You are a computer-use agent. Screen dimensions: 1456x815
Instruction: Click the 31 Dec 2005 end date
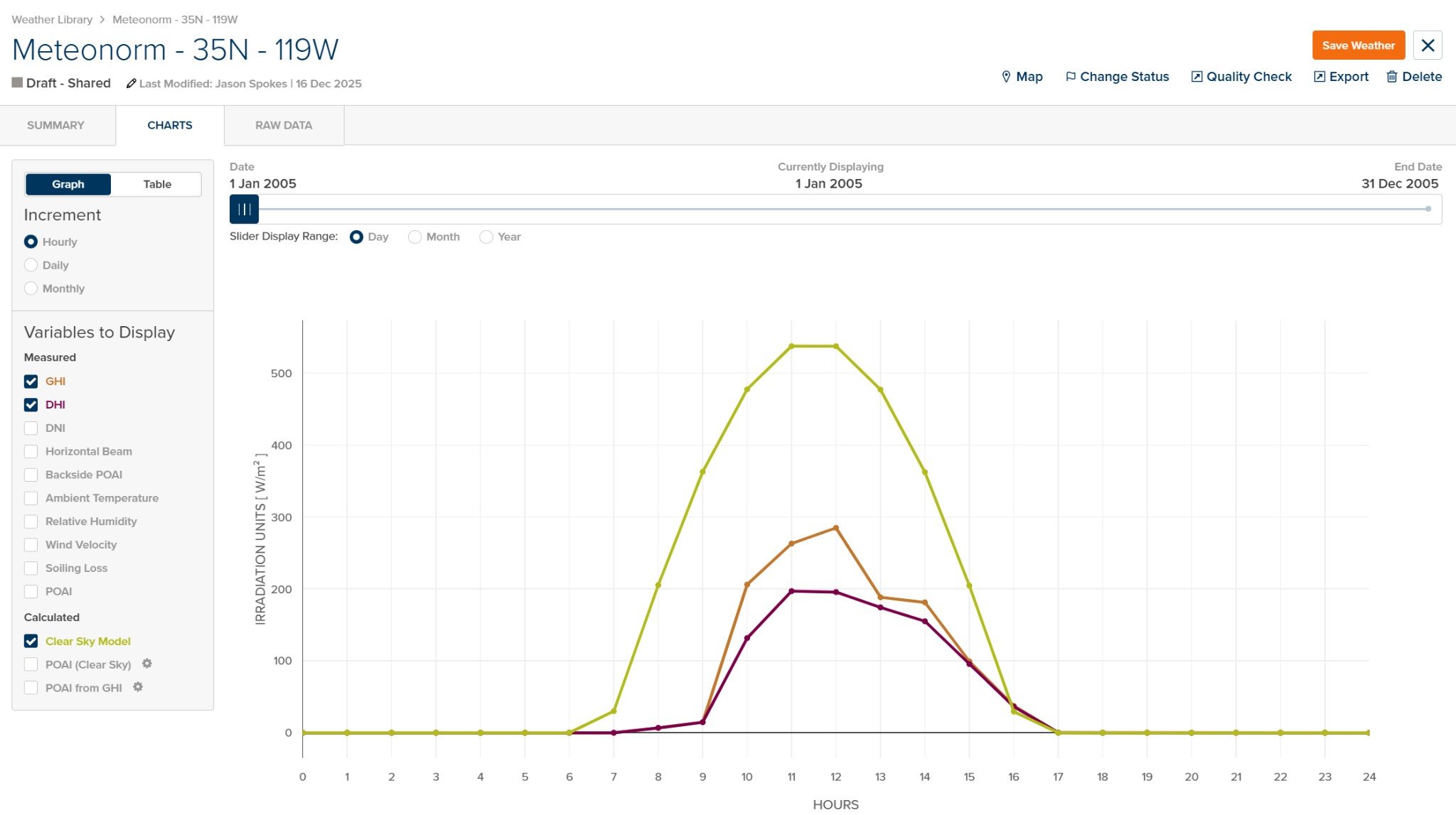[x=1400, y=184]
